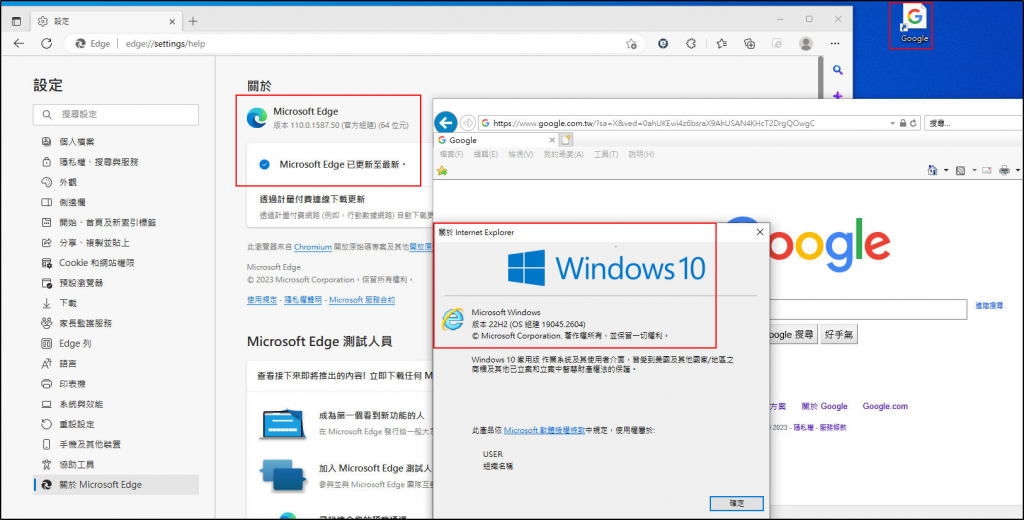Image resolution: width=1024 pixels, height=520 pixels.
Task: Open the Chromium link in Edge about page
Action: (x=312, y=247)
